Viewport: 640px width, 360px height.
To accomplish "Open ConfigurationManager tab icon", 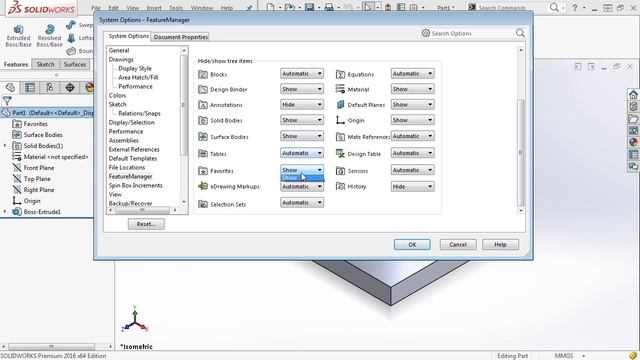I will (x=50, y=87).
